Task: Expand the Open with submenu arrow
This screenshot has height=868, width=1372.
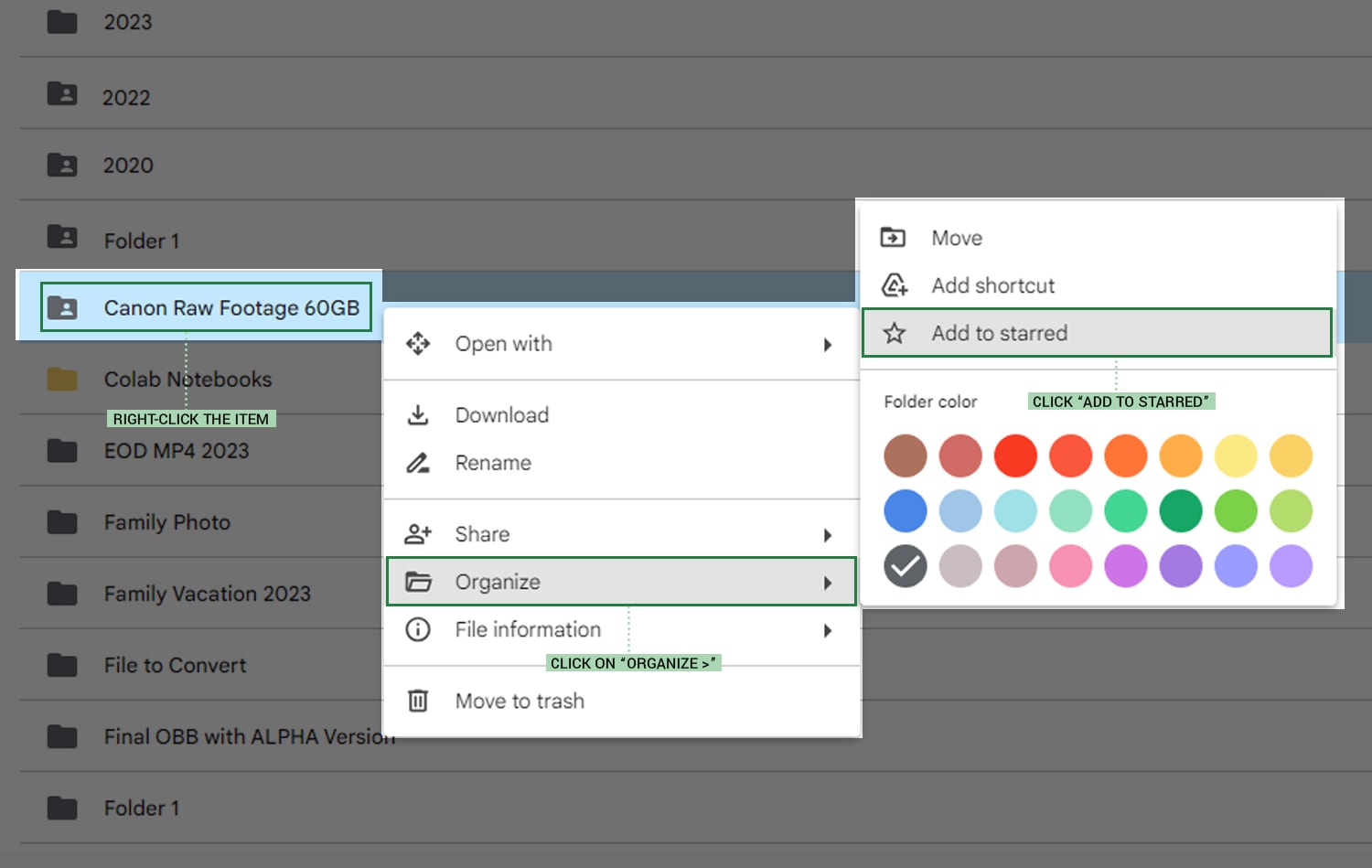Action: click(828, 345)
